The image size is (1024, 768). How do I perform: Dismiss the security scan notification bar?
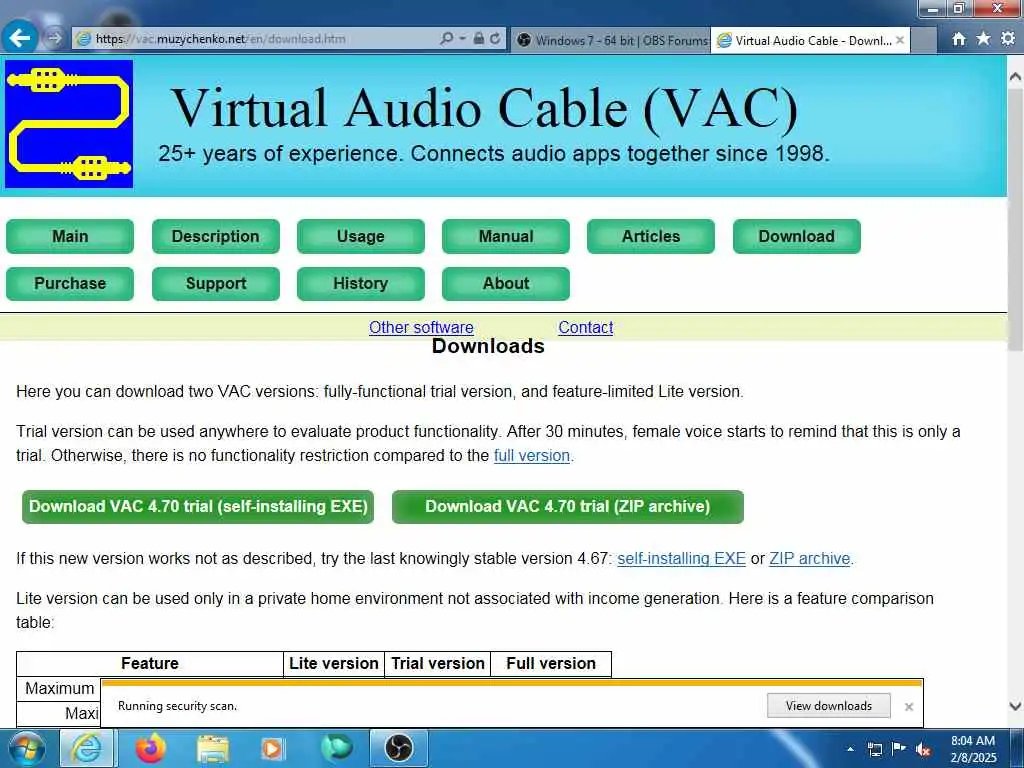tap(908, 707)
